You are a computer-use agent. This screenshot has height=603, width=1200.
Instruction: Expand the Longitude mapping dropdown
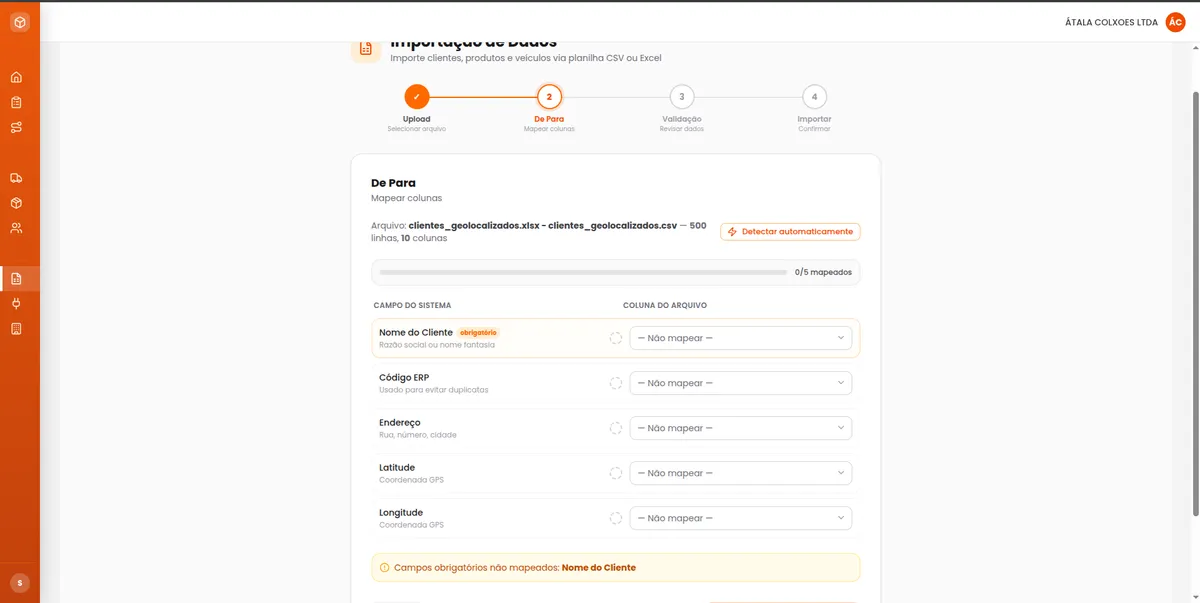[x=741, y=518]
